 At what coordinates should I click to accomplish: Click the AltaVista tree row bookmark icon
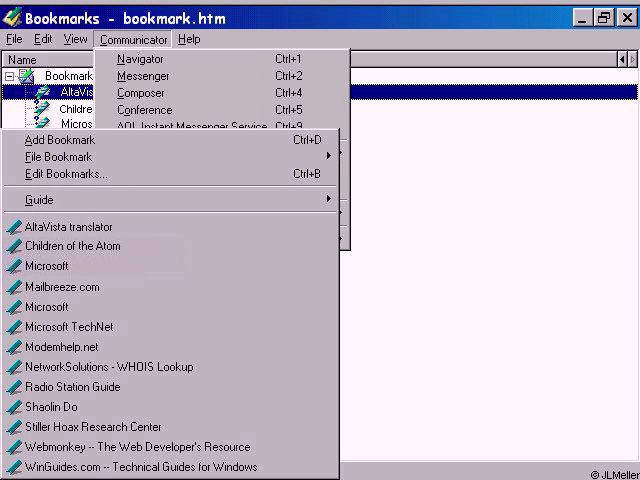(42, 92)
